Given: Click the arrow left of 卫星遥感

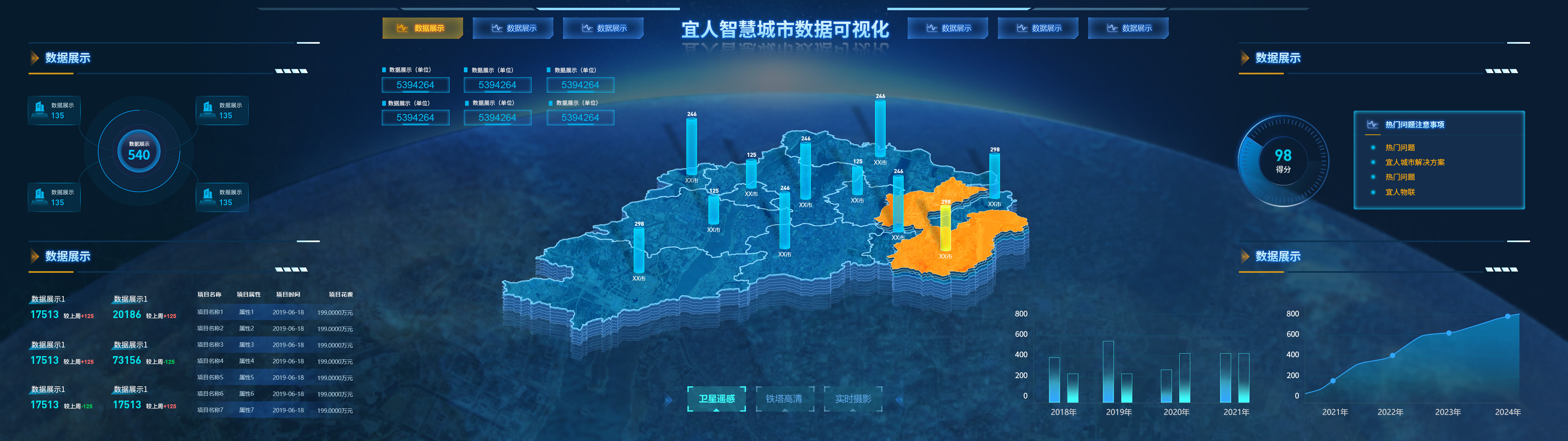Looking at the screenshot, I should coord(669,400).
